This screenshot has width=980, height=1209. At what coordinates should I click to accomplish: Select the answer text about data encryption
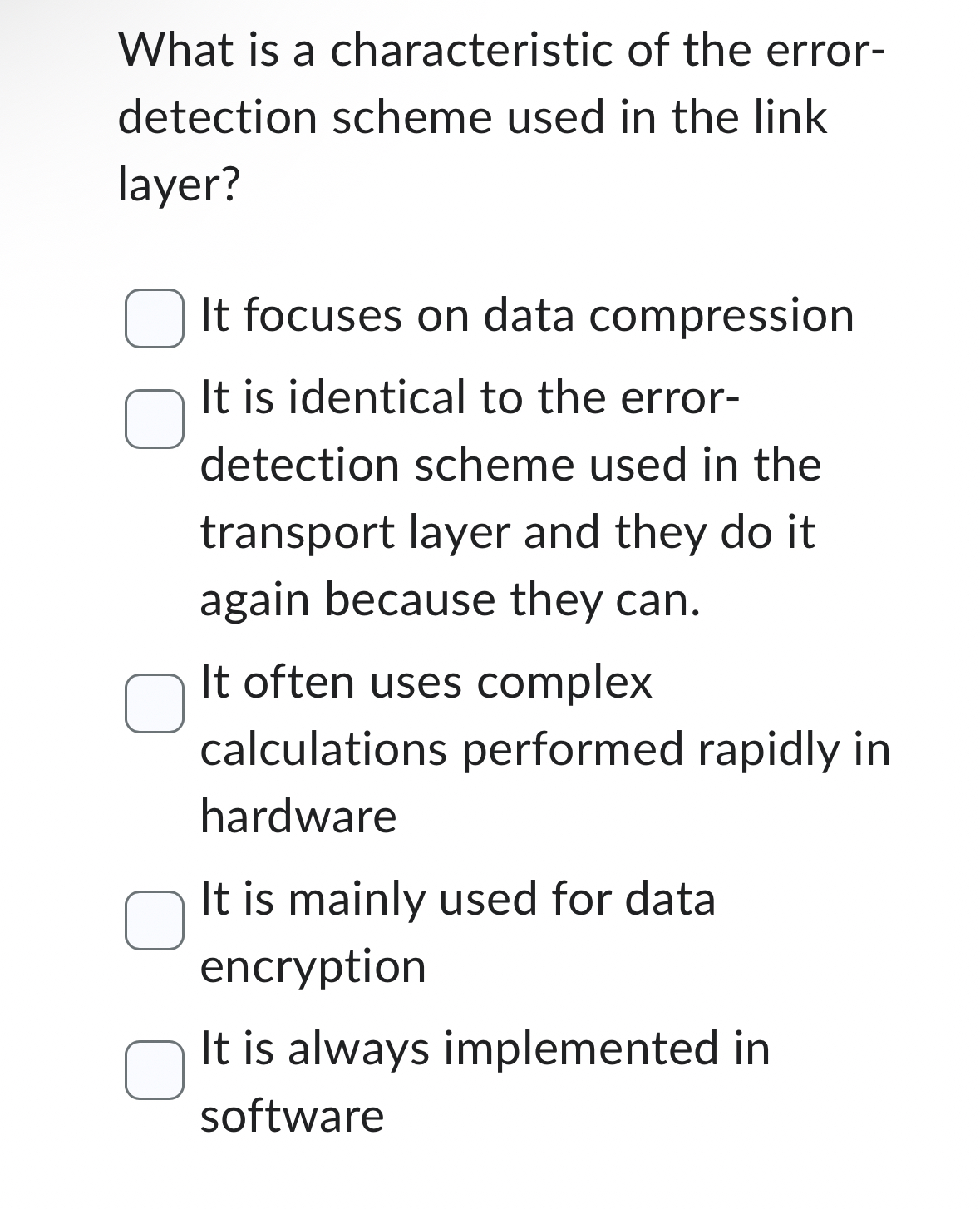click(x=457, y=931)
